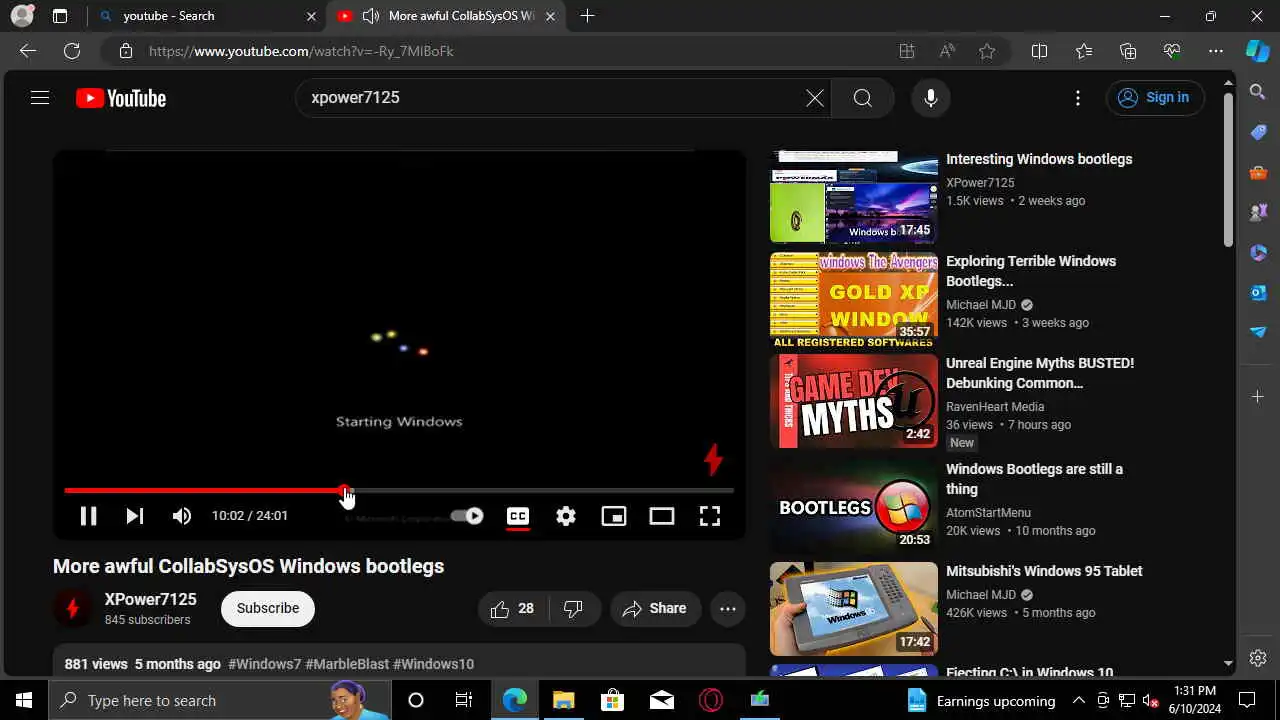1280x720 pixels.
Task: Toggle autoplay switch in player
Action: tap(467, 516)
